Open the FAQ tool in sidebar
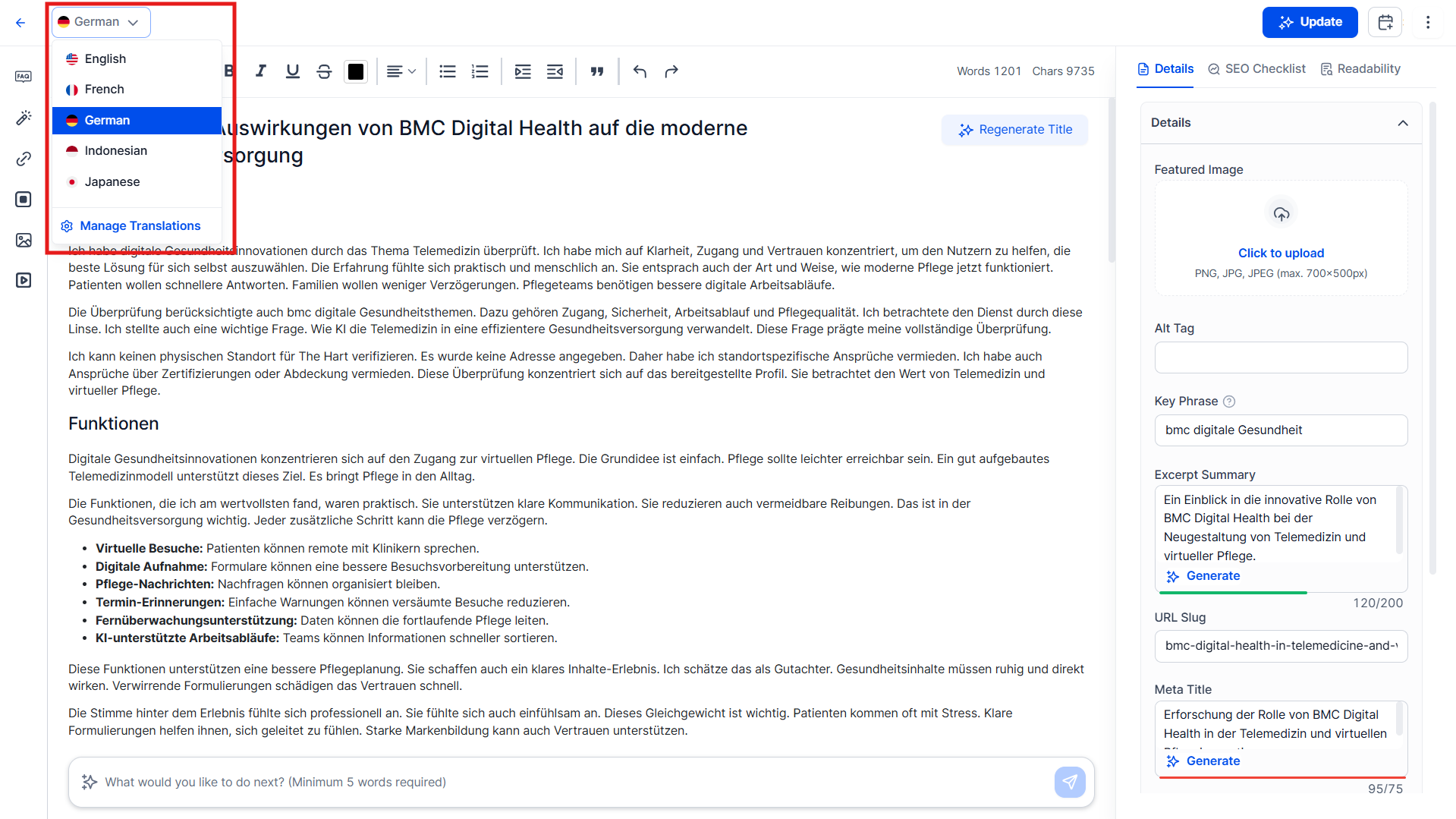Screen dimensions: 1456x819 pos(24,77)
